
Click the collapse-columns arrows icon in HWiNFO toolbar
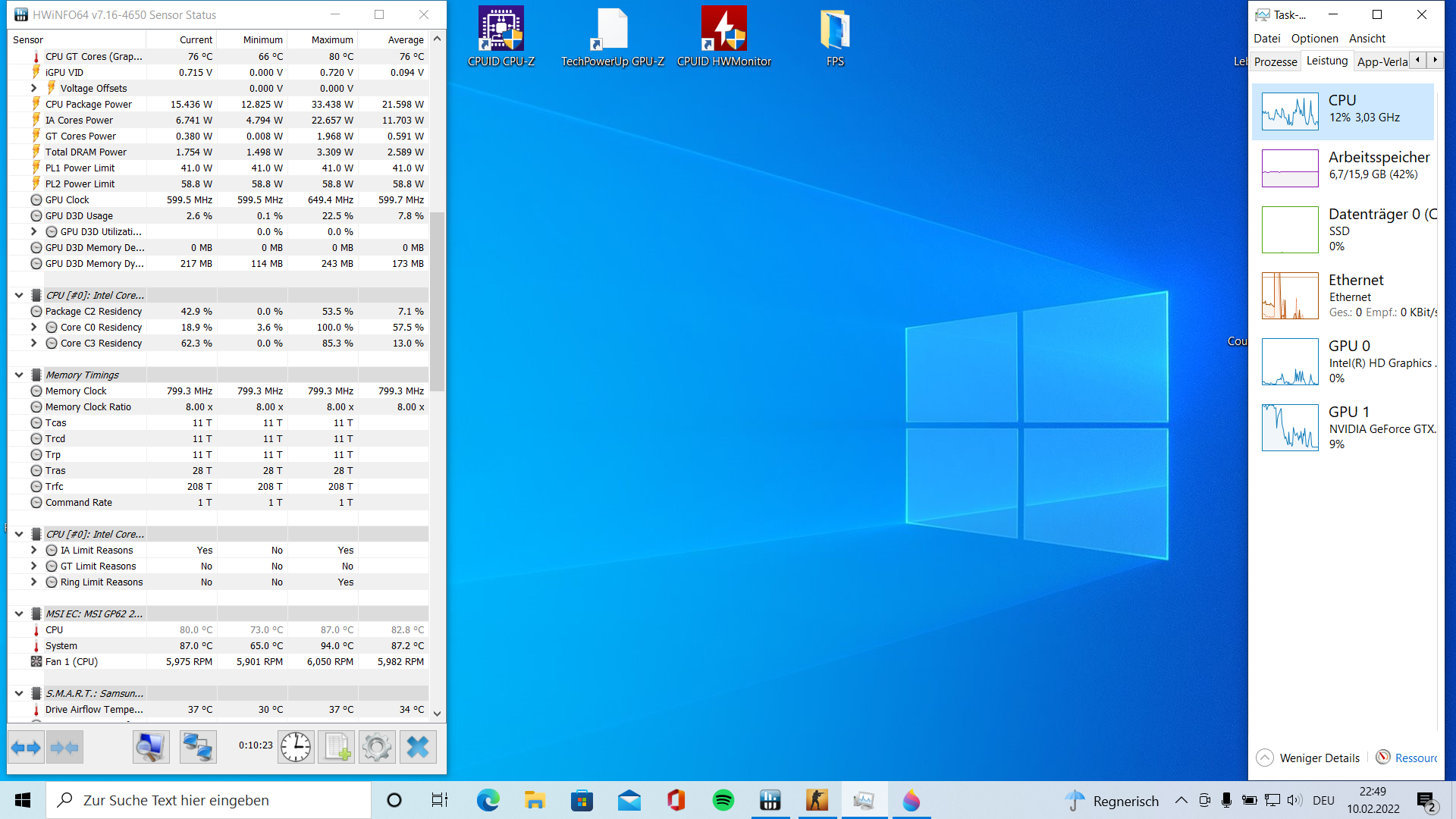coord(64,748)
